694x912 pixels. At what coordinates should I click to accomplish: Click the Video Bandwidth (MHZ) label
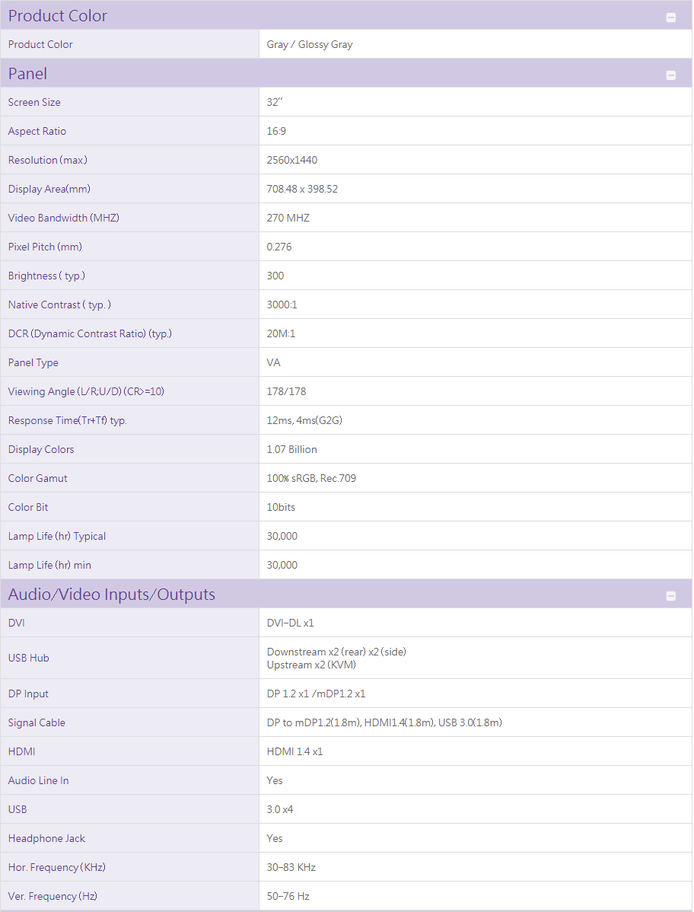tap(63, 218)
